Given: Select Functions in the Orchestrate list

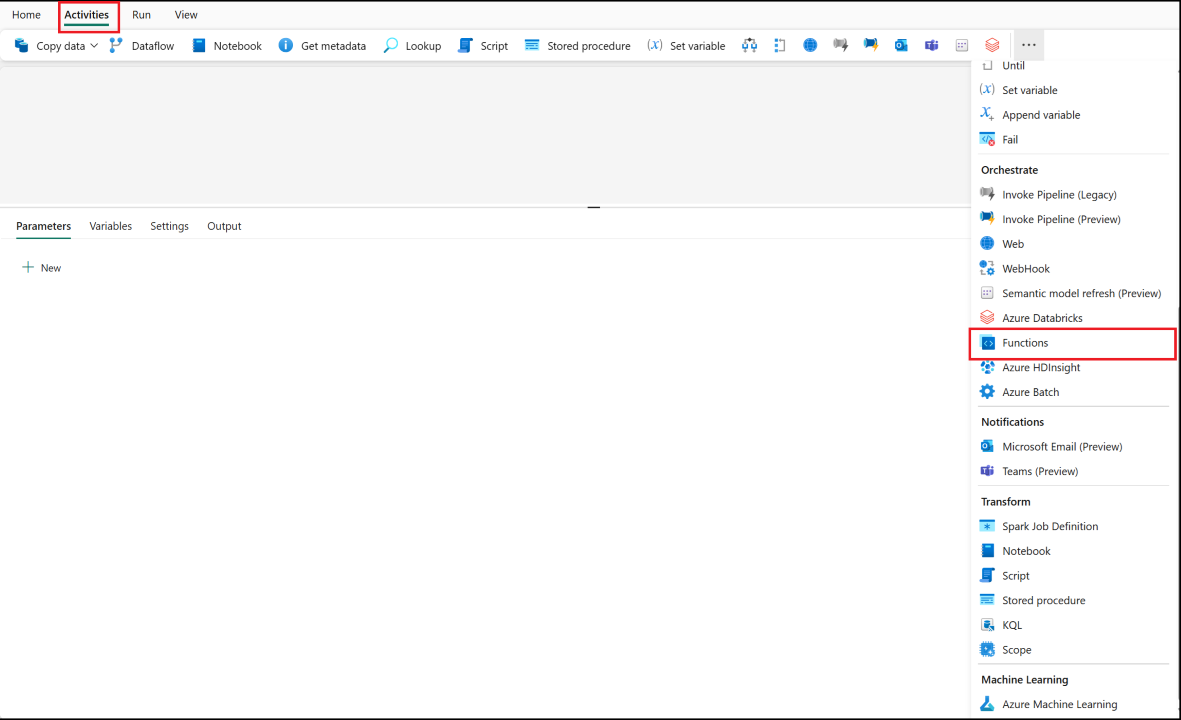Looking at the screenshot, I should [x=1025, y=342].
